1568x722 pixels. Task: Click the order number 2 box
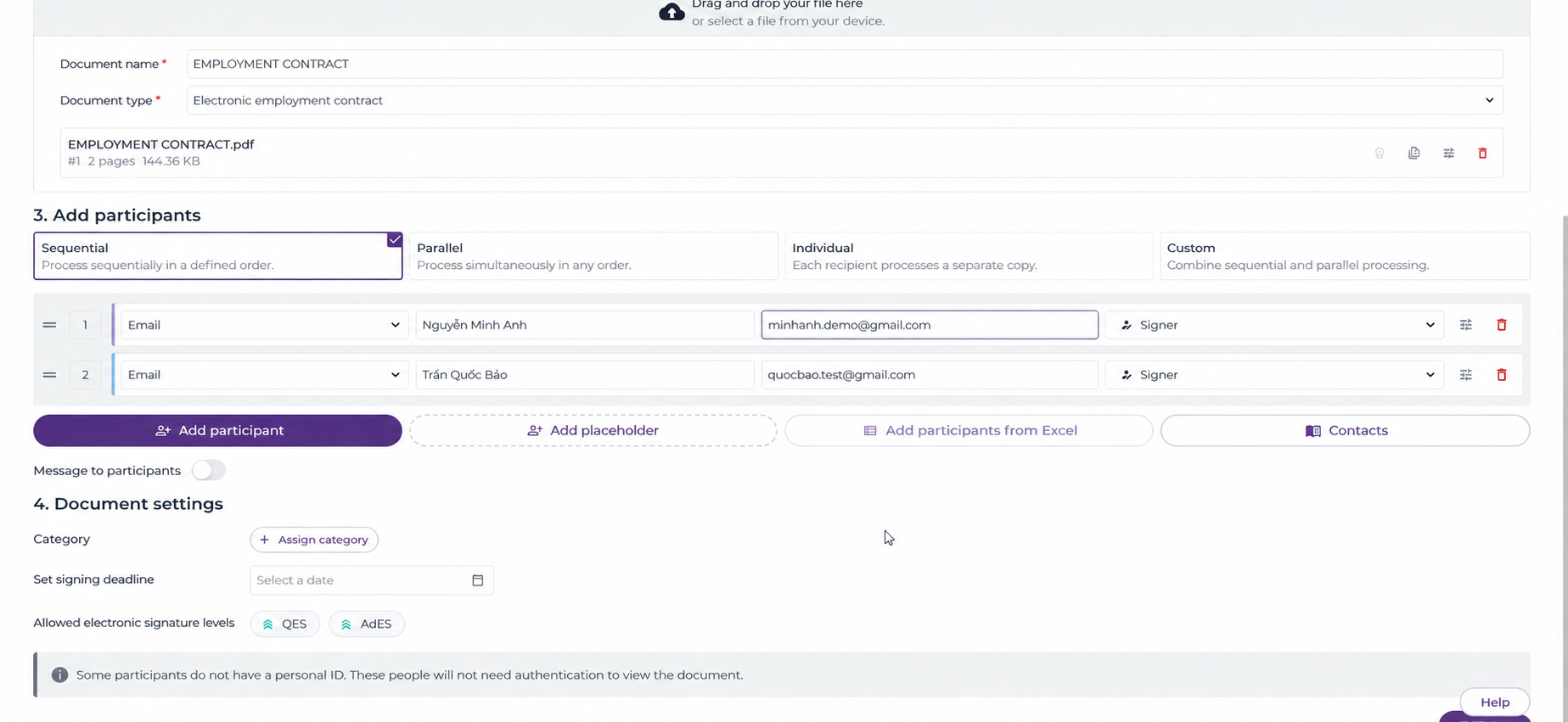click(x=85, y=375)
